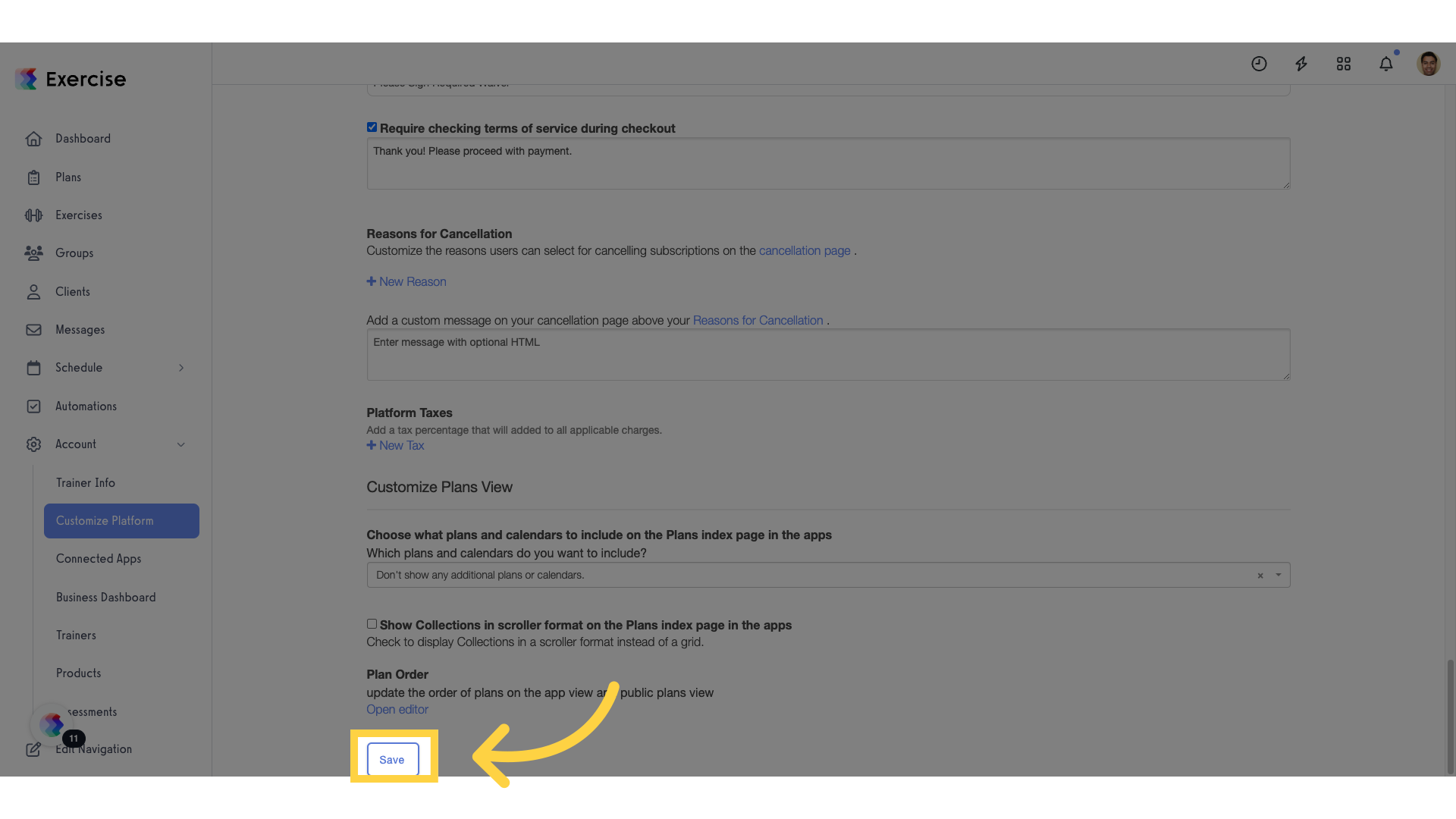Click the Exercise logo icon
Screen dimensions: 1456x819
27,79
